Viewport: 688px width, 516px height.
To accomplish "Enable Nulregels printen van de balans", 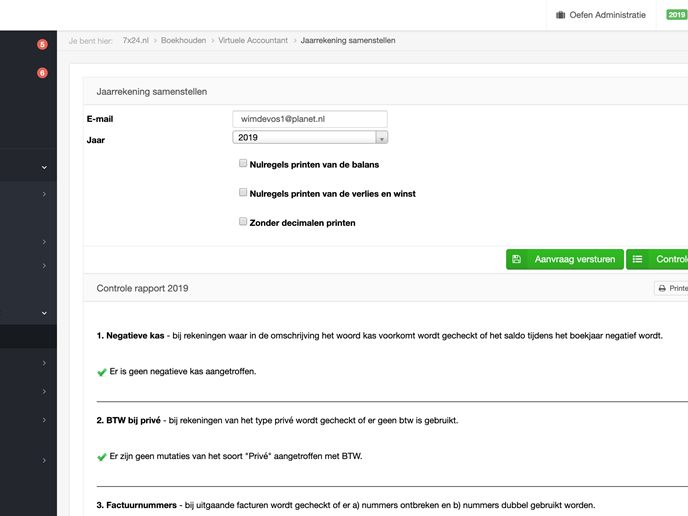I will click(x=243, y=163).
